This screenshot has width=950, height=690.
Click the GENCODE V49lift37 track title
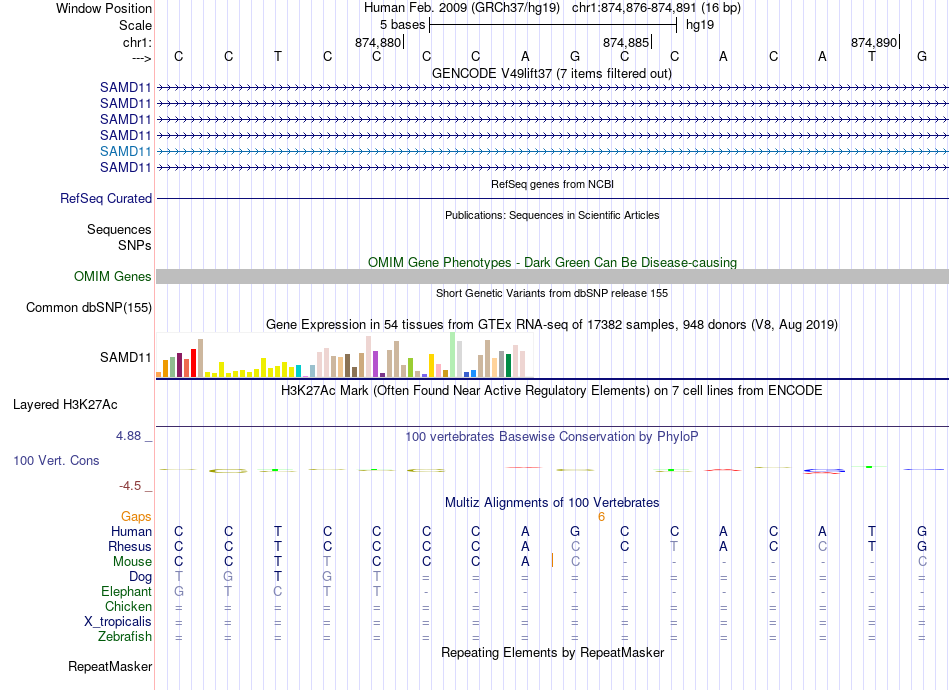(551, 73)
